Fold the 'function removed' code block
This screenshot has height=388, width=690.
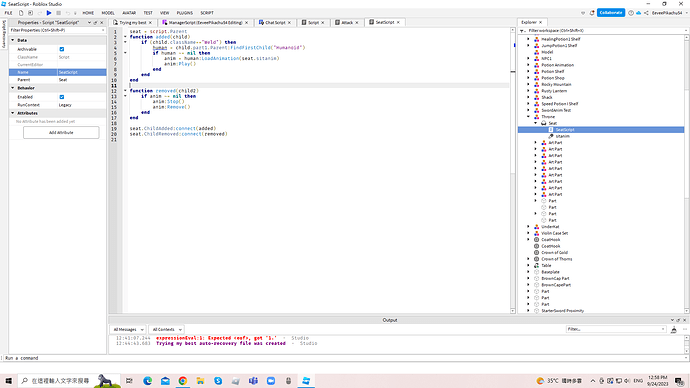click(x=125, y=91)
